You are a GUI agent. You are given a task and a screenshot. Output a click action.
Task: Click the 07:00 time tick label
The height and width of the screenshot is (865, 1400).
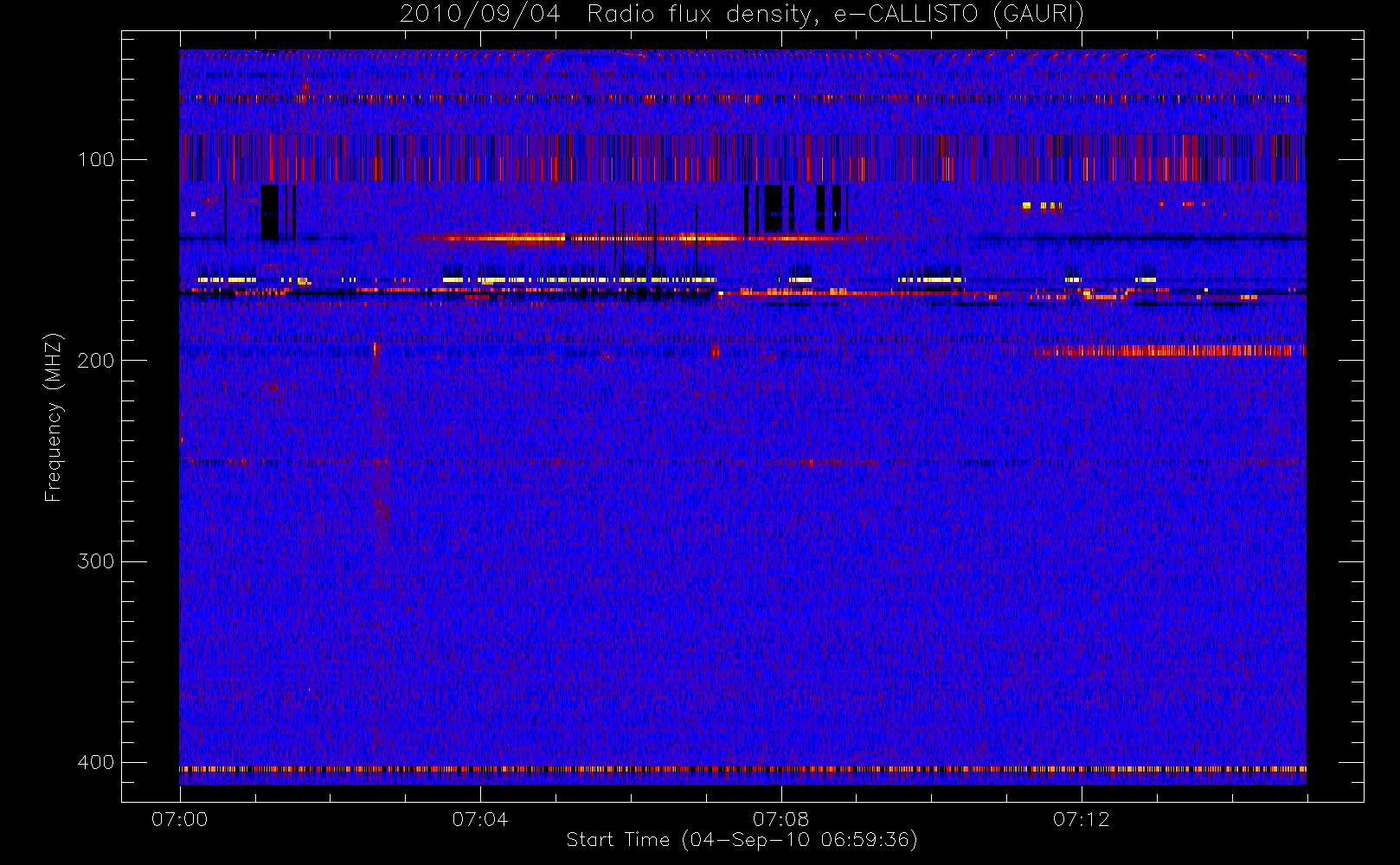(x=180, y=819)
